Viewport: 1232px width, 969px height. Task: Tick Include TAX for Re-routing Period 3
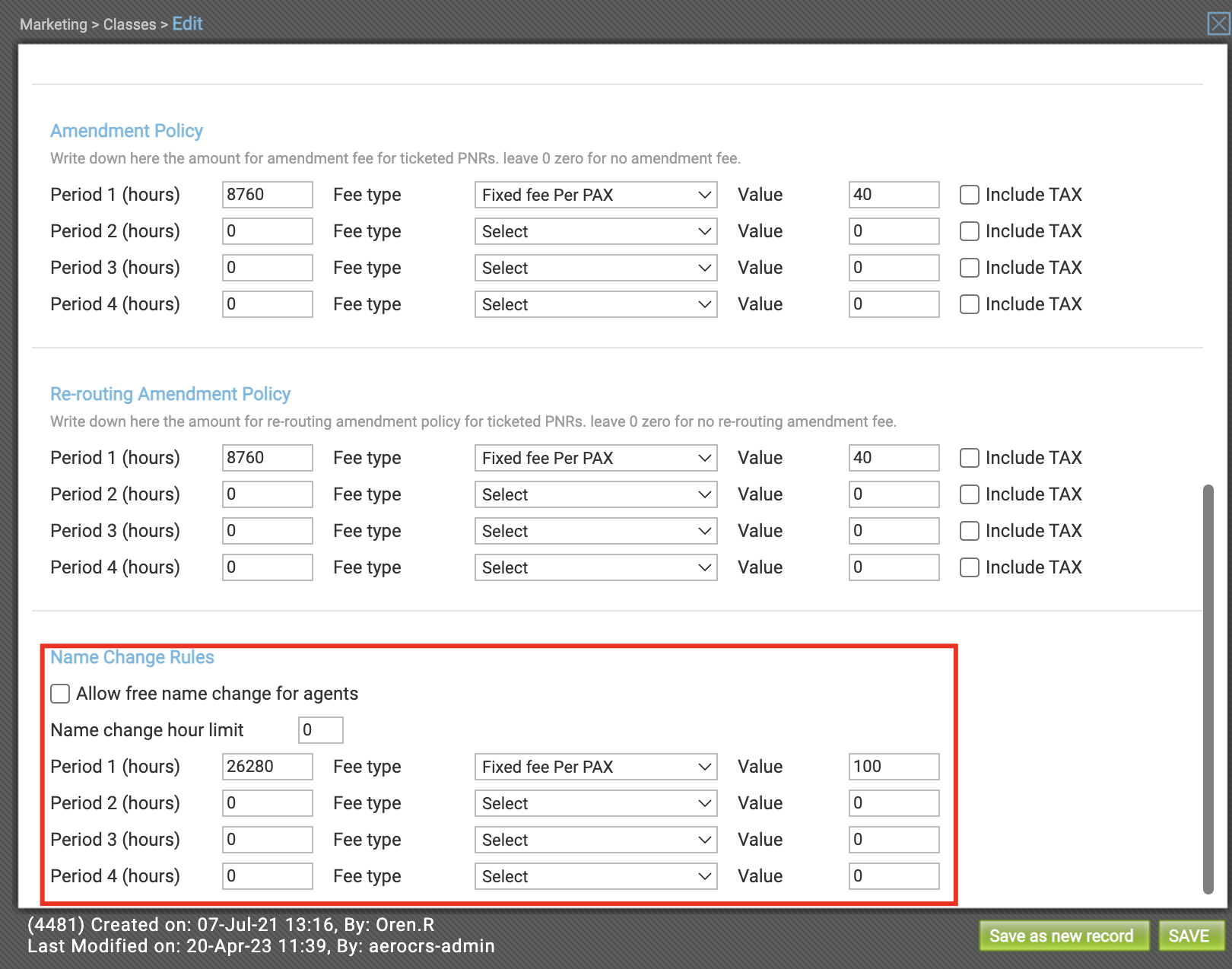[x=969, y=531]
